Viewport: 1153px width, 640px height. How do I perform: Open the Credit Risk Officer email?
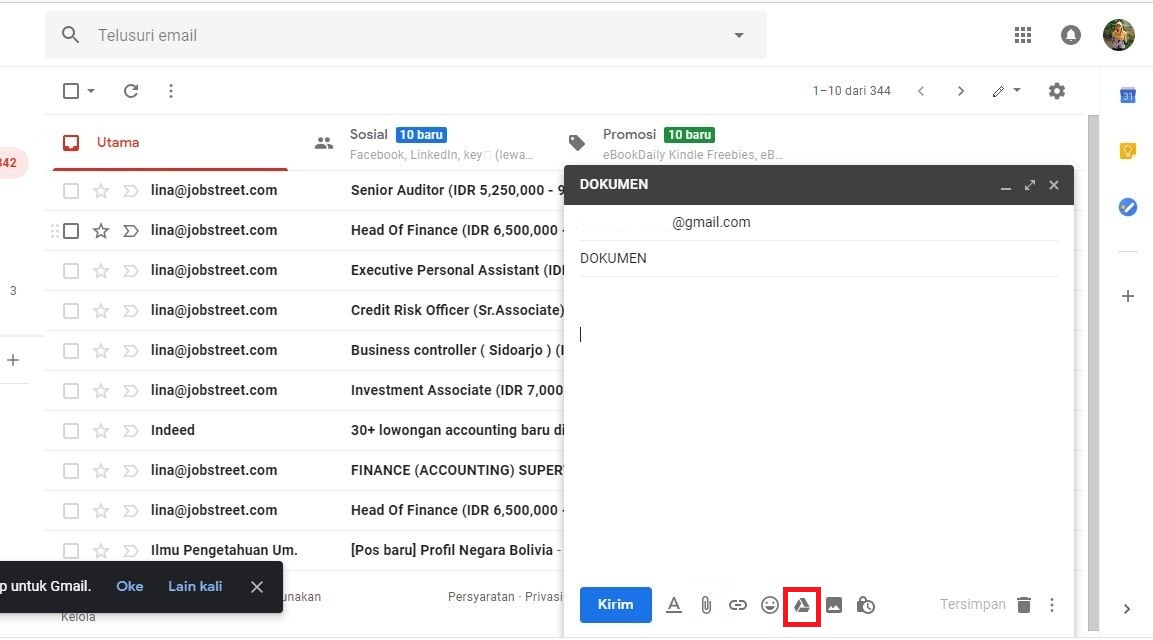pyautogui.click(x=305, y=310)
